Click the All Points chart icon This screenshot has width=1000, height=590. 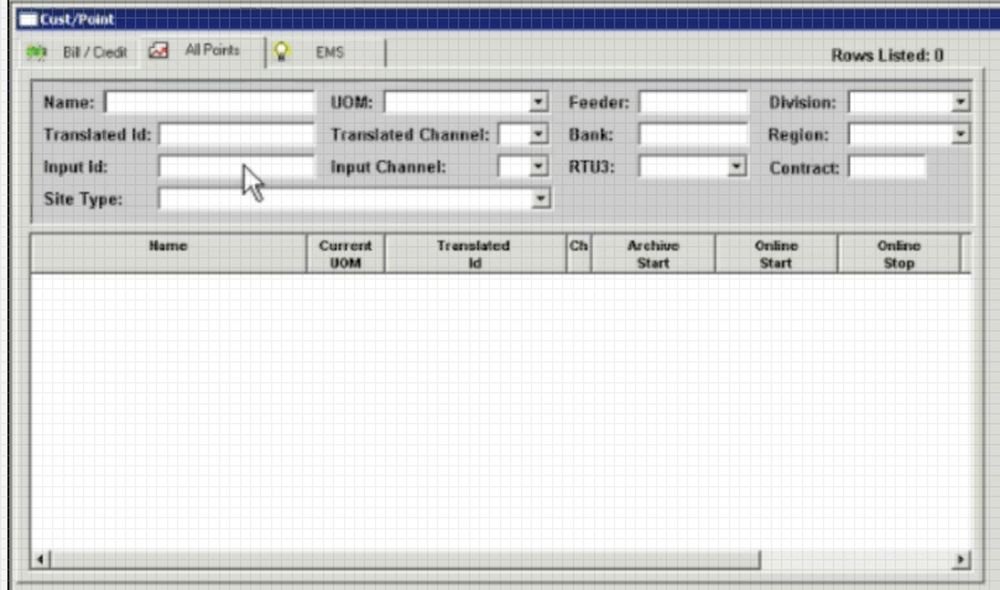coord(158,50)
